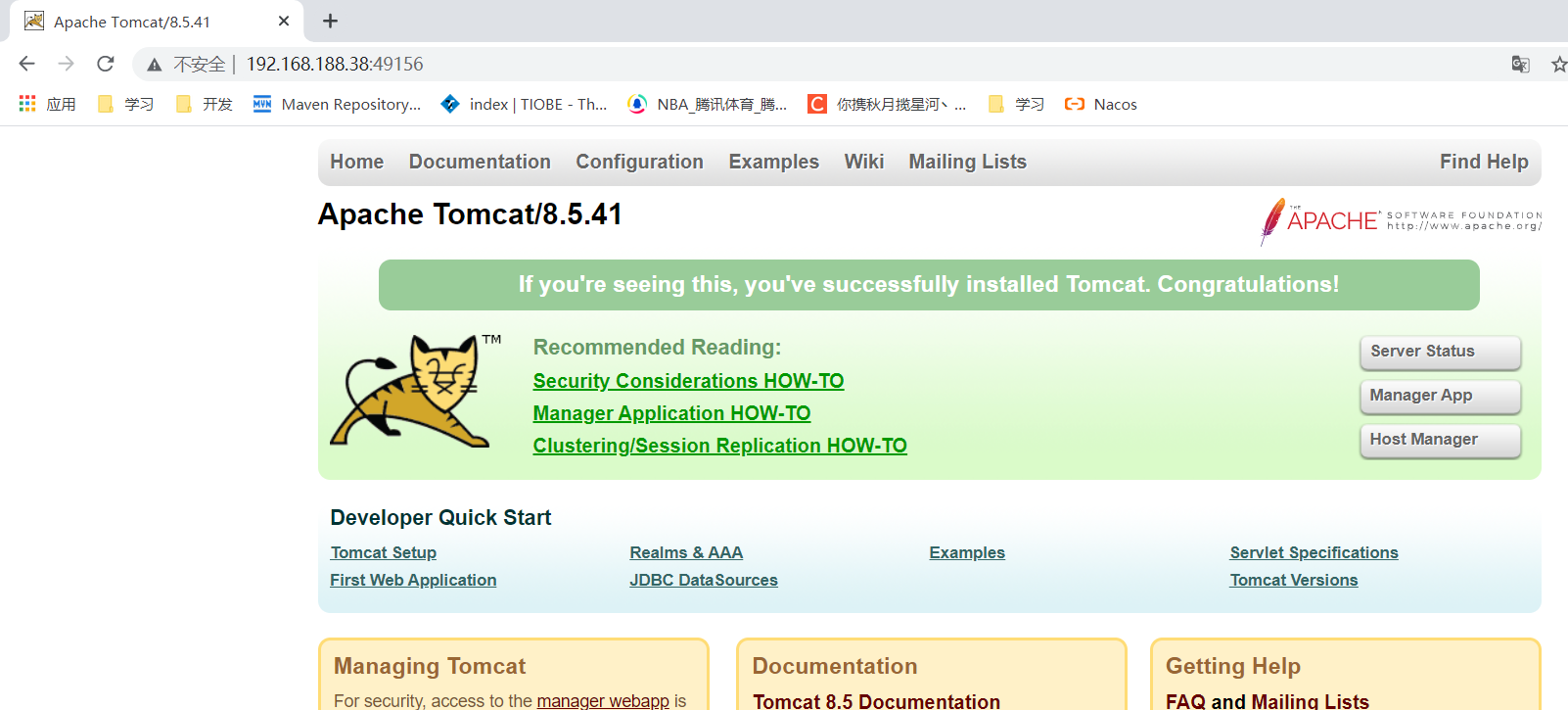The width and height of the screenshot is (1568, 710).
Task: Open the NBA 腾讯体育 bookmark
Action: 708,104
